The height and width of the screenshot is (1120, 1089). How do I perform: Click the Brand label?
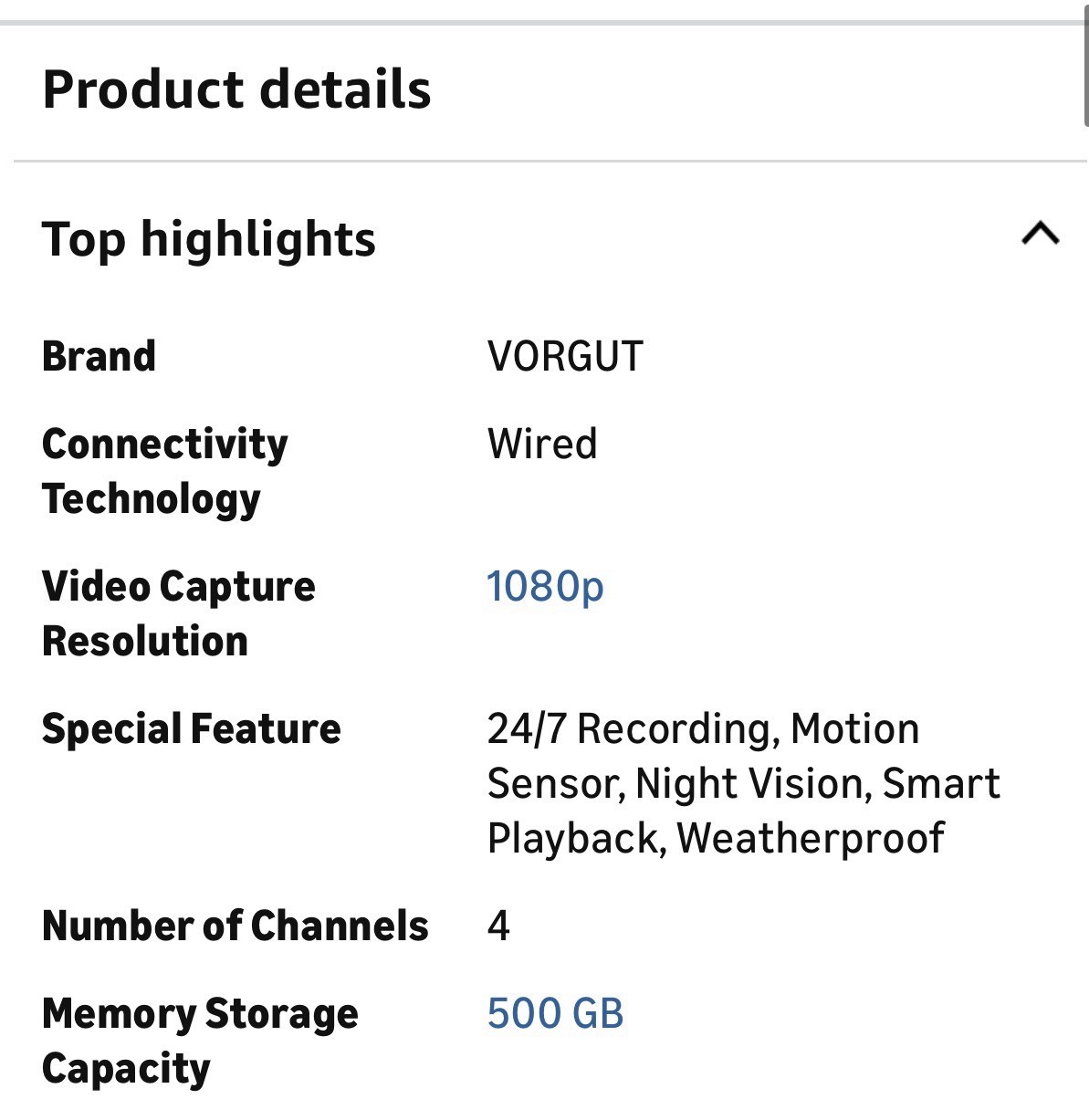point(99,356)
